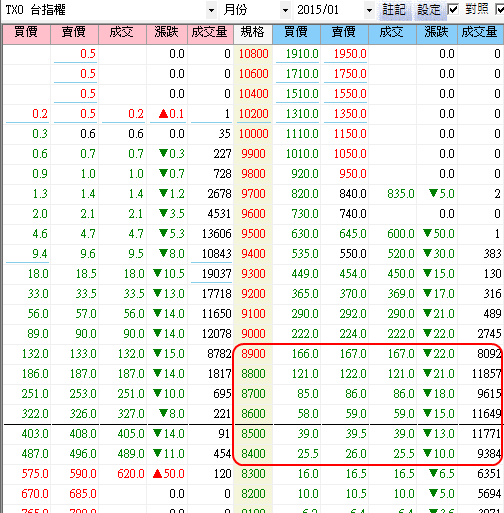Select strike price 9000

click(253, 334)
